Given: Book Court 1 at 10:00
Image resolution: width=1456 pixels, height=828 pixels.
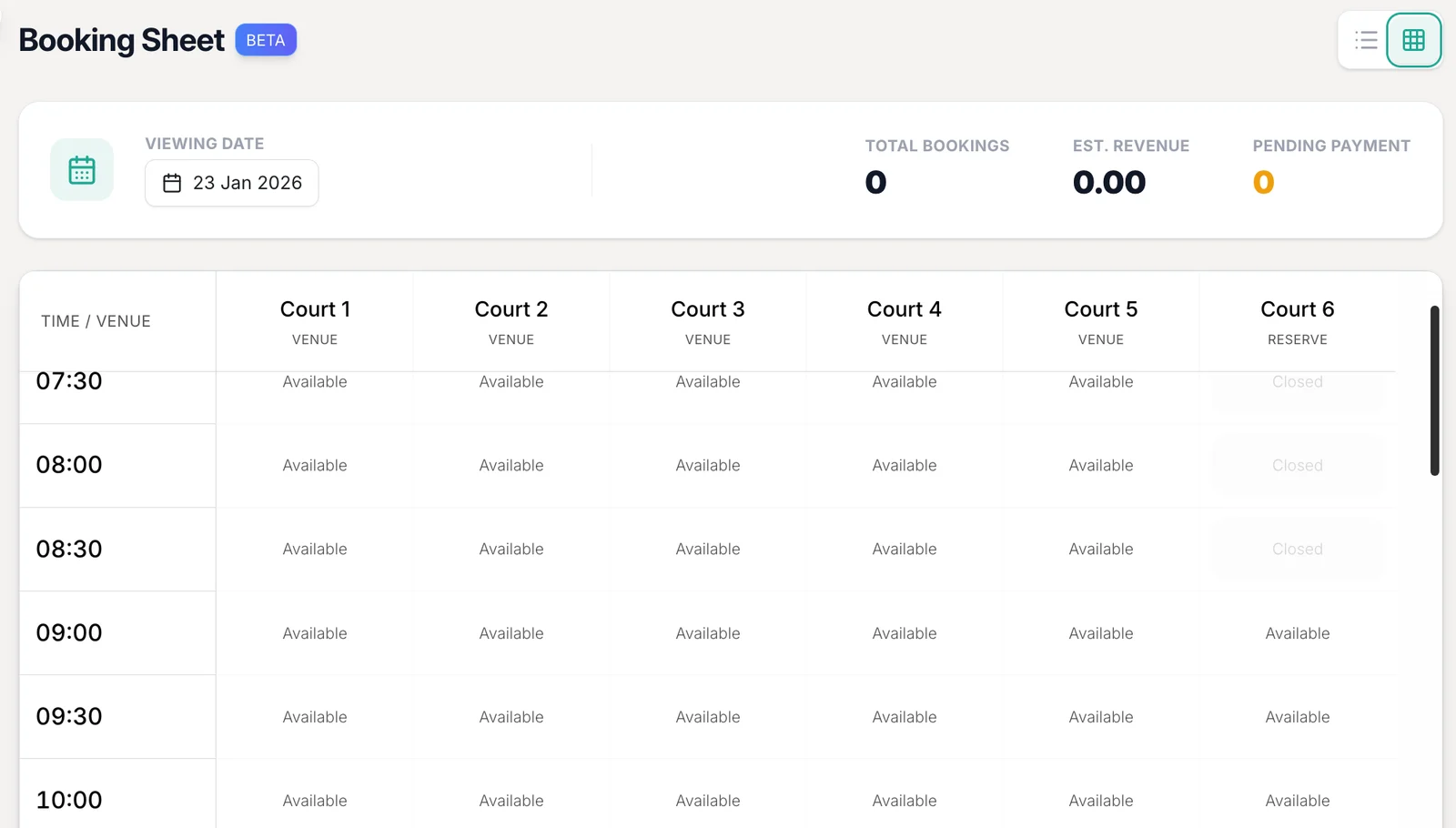Looking at the screenshot, I should [x=315, y=801].
